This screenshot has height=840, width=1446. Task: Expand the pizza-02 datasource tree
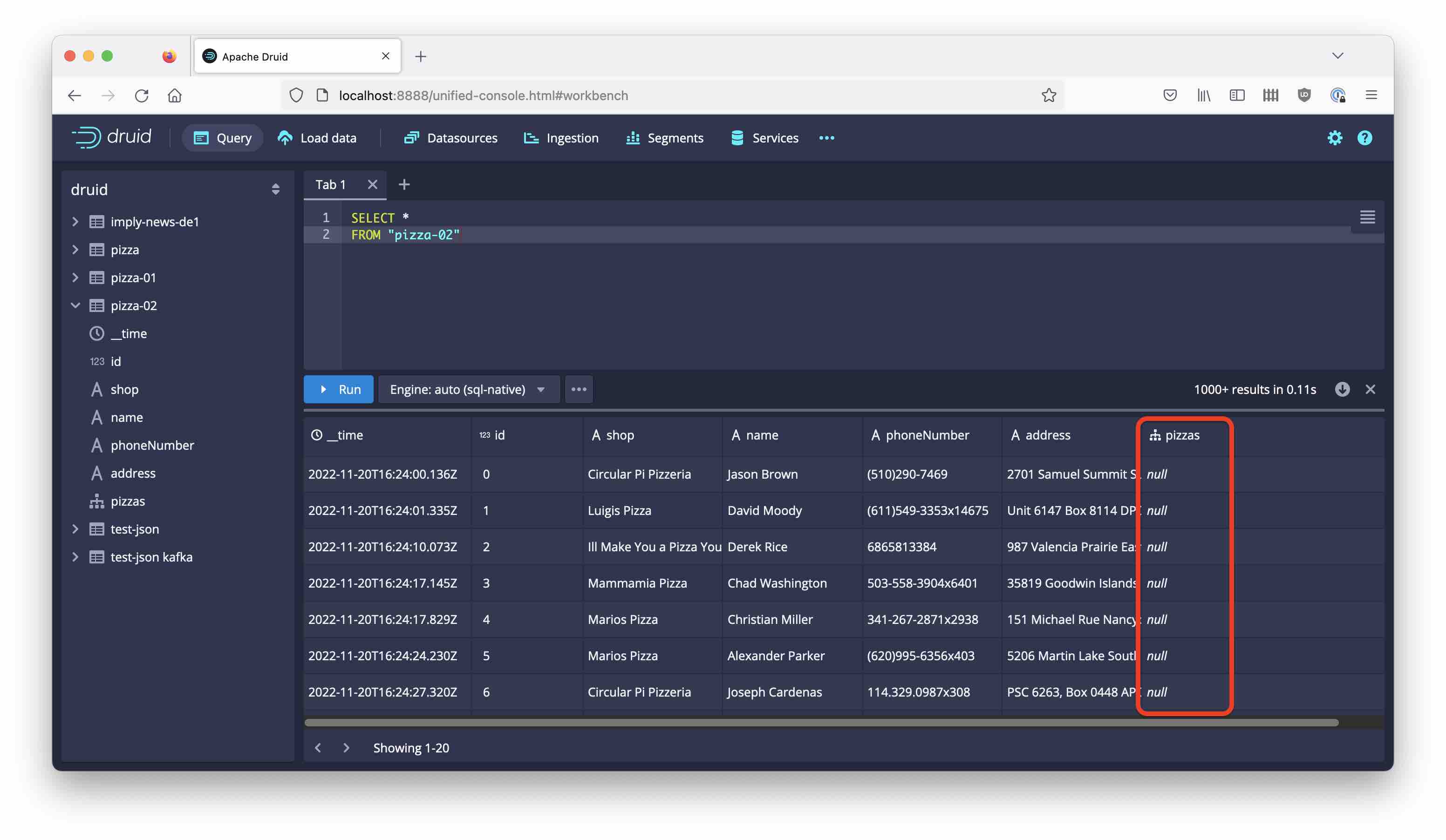point(75,305)
